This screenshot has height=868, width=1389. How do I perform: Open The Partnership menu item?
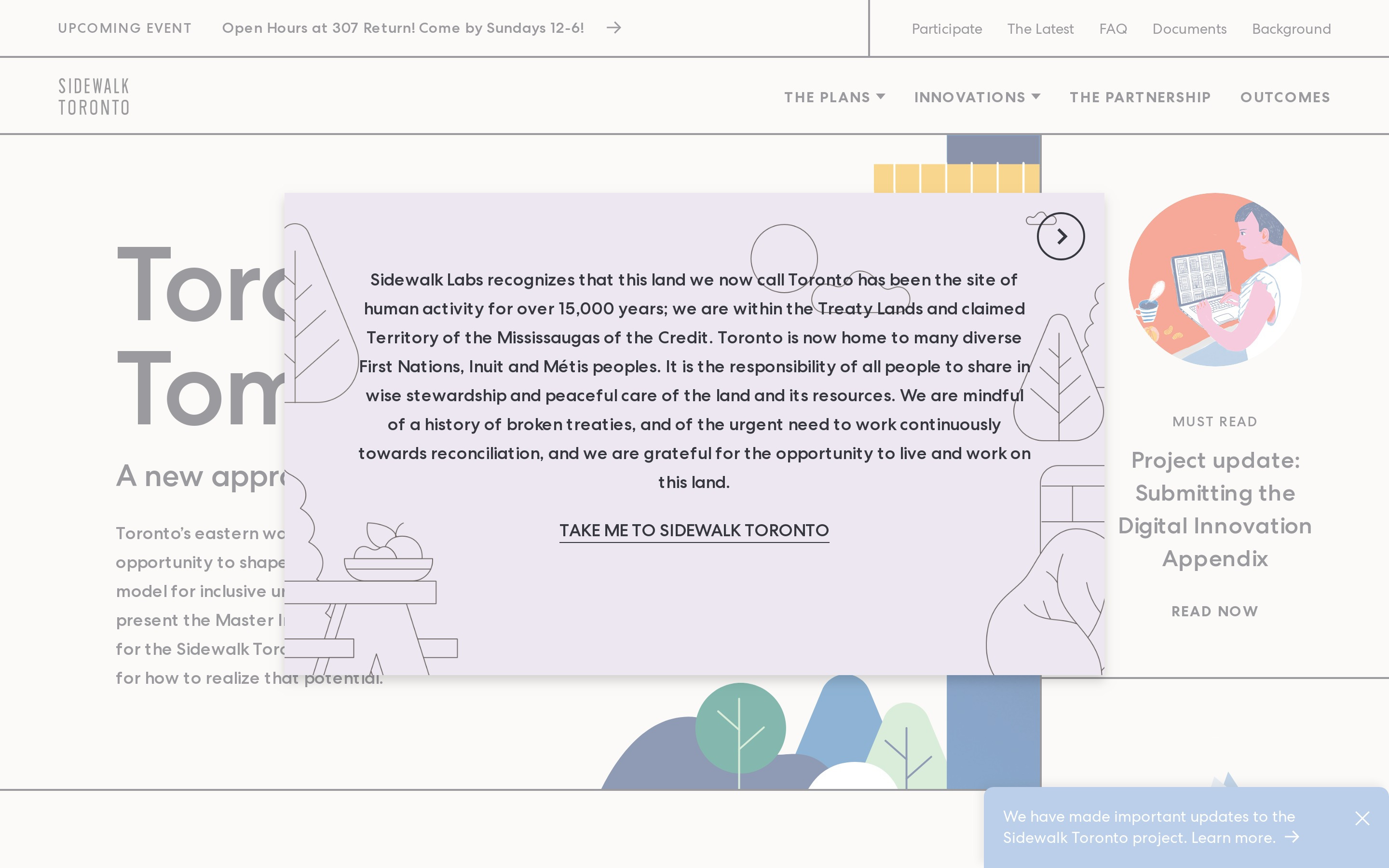[1140, 97]
